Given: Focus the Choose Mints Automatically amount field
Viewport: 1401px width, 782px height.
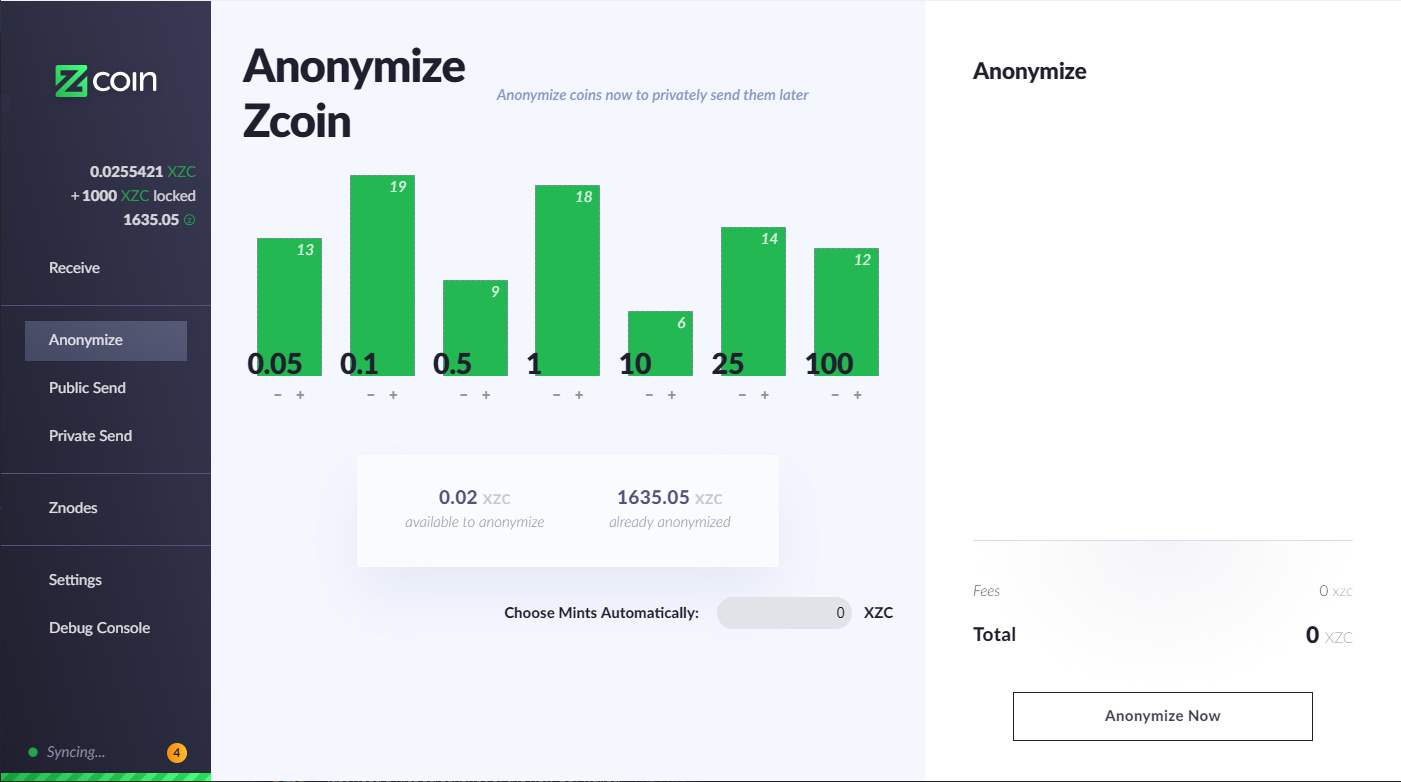Looking at the screenshot, I should [784, 613].
